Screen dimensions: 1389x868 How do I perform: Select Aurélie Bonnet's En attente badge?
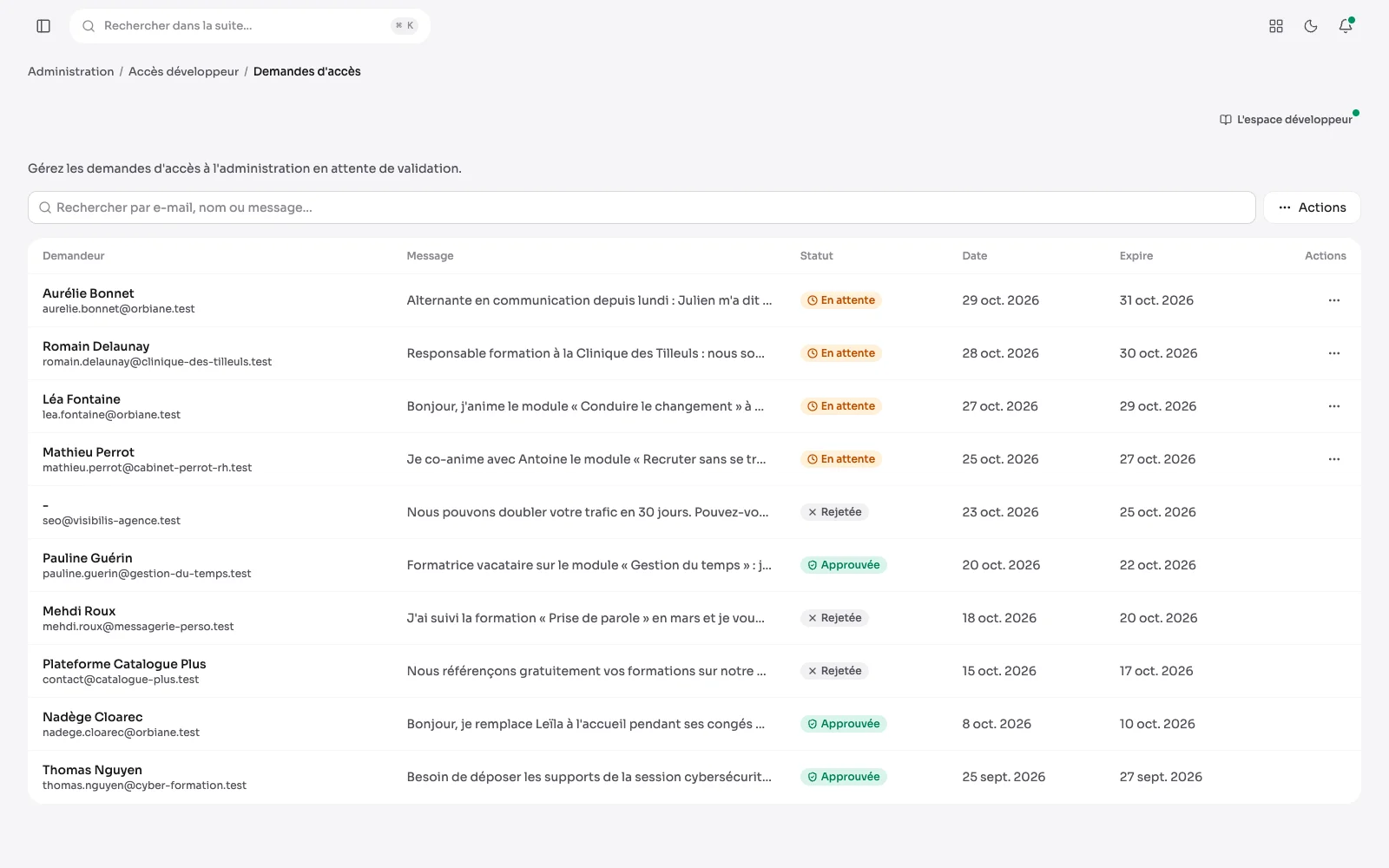(x=841, y=300)
